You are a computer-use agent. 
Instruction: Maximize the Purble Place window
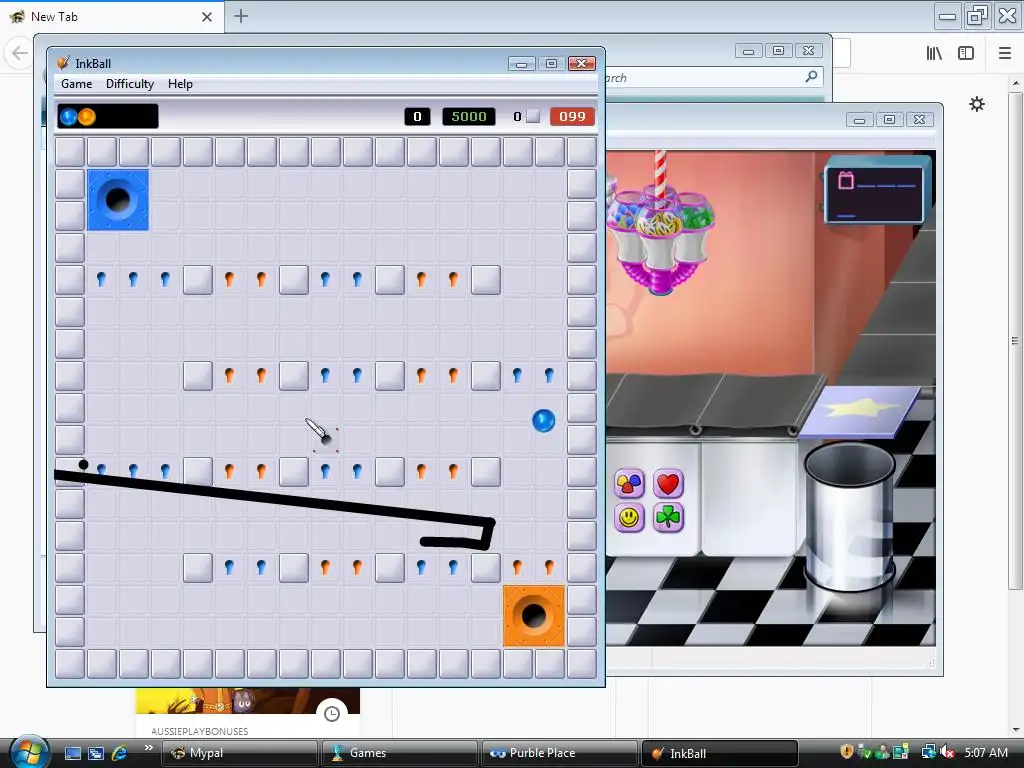(889, 120)
